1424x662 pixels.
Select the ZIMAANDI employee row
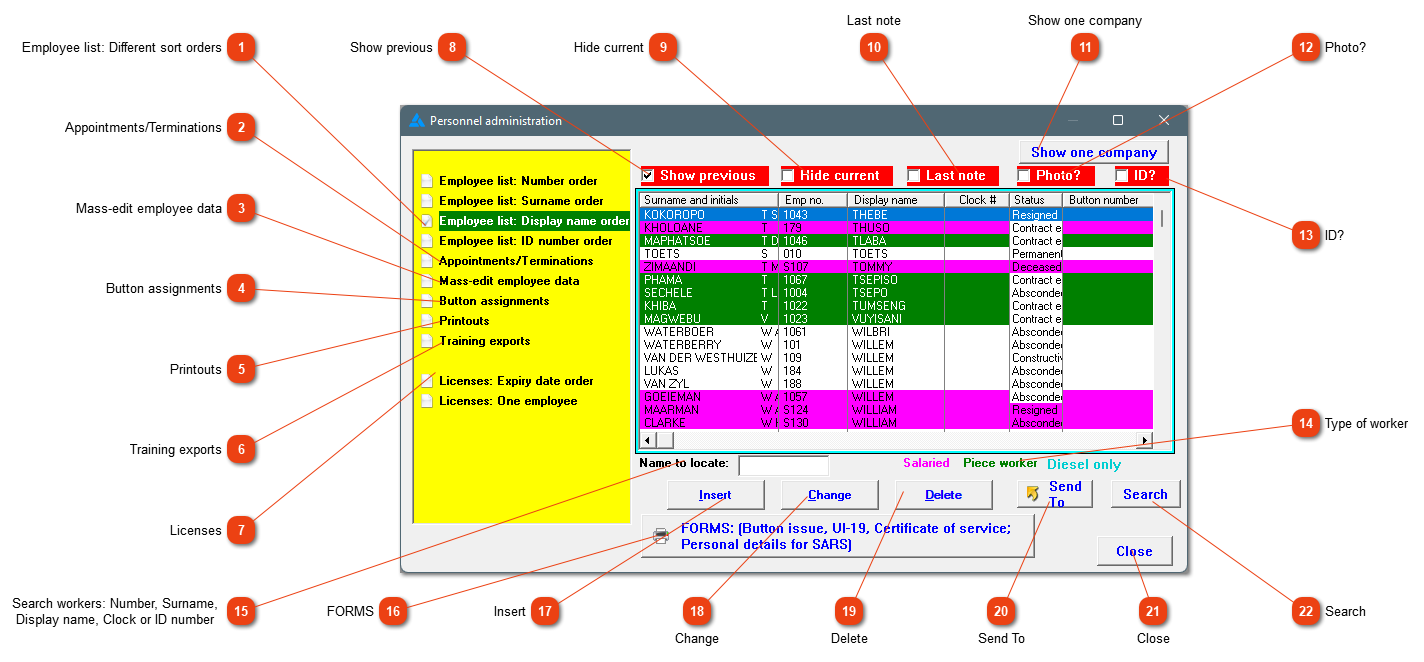[896, 267]
